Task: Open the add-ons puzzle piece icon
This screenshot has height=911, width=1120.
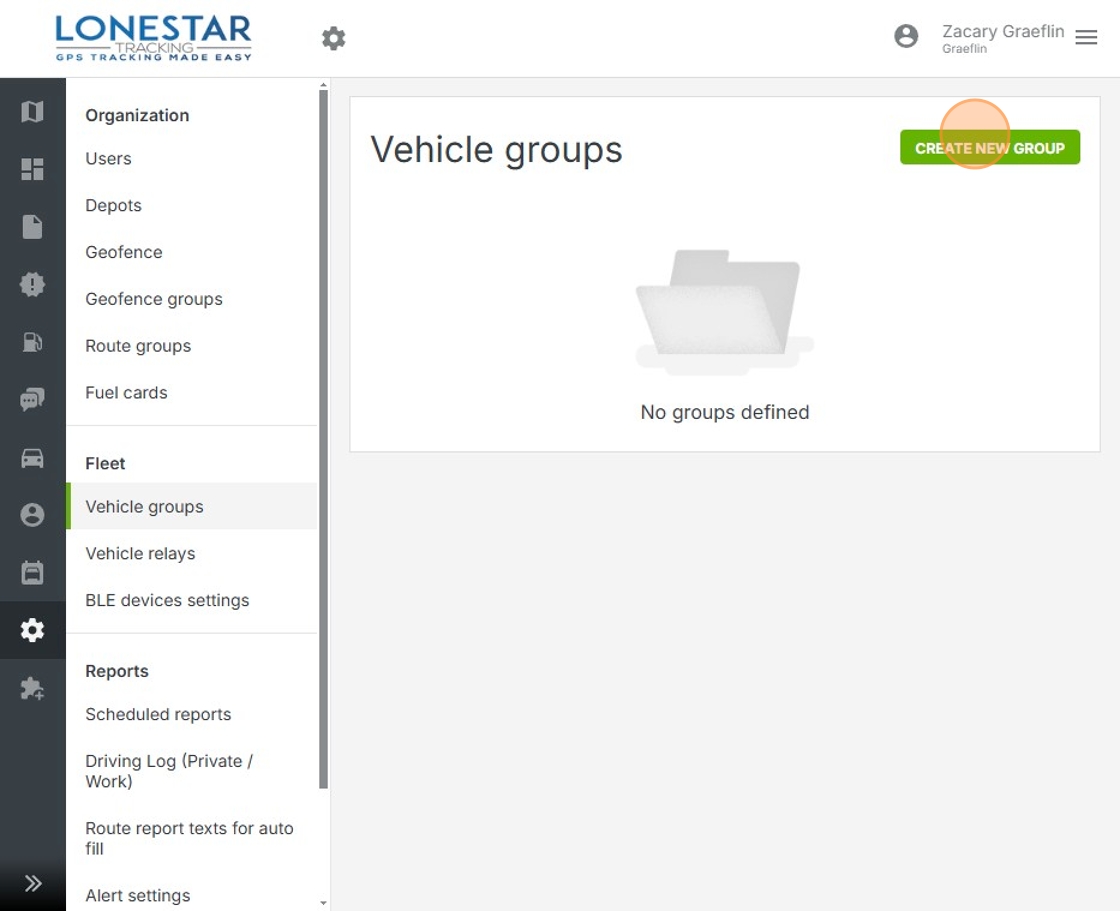Action: click(x=32, y=688)
